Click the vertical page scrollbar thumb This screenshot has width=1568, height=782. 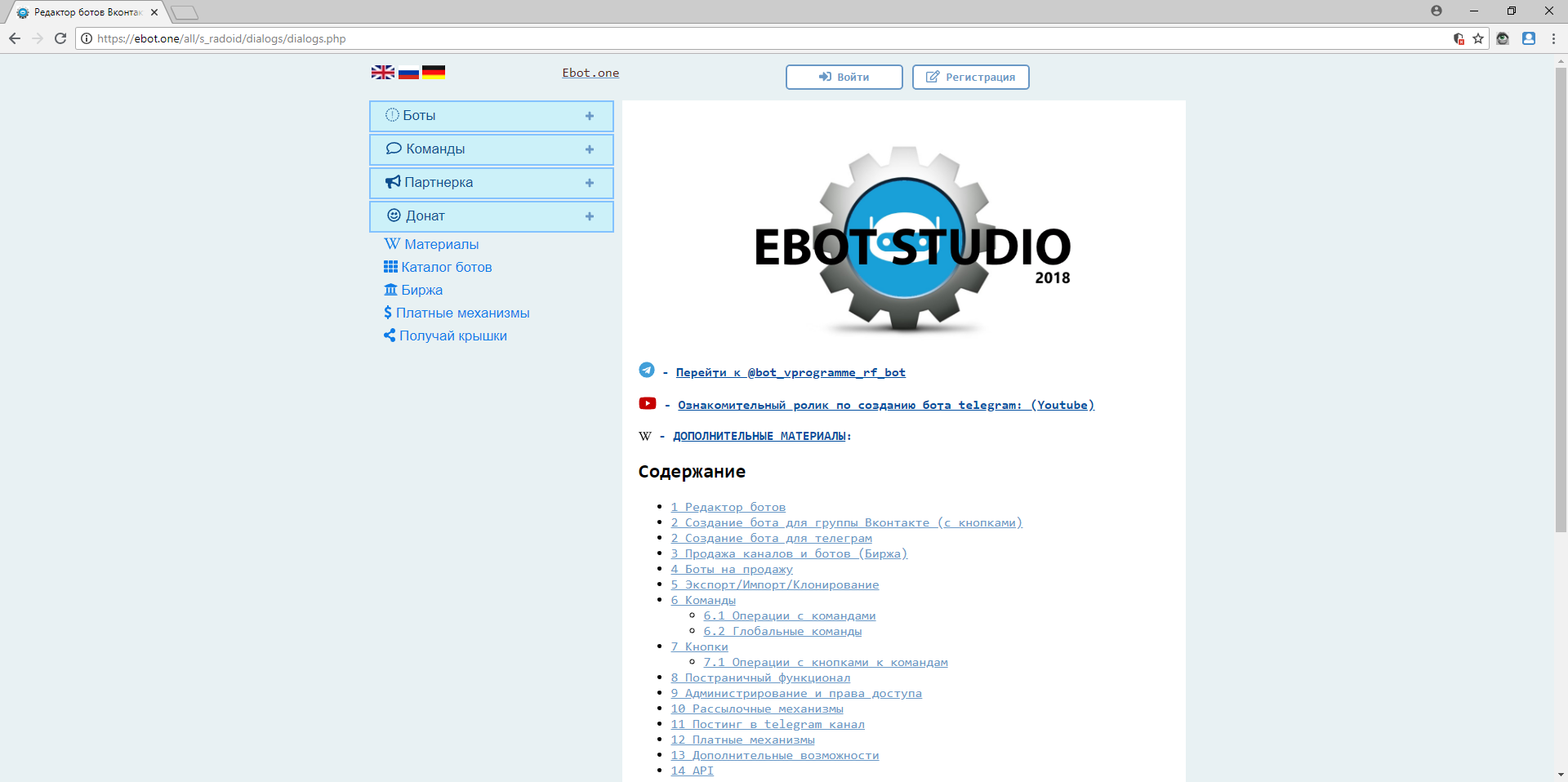(x=1561, y=300)
